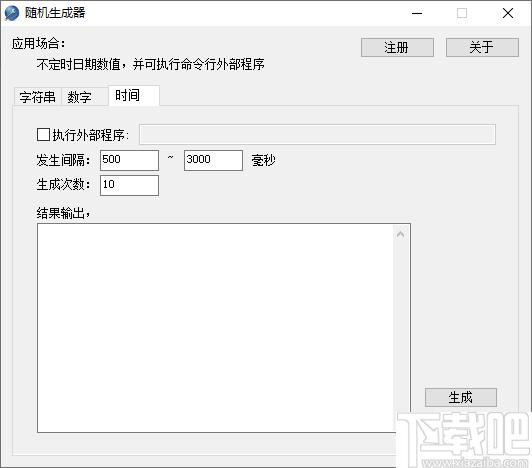Click the 发生间隔 label
The width and height of the screenshot is (532, 468).
click(x=63, y=160)
